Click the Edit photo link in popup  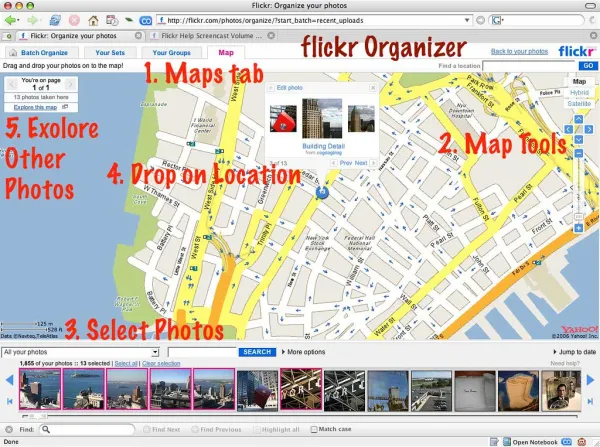tap(290, 88)
